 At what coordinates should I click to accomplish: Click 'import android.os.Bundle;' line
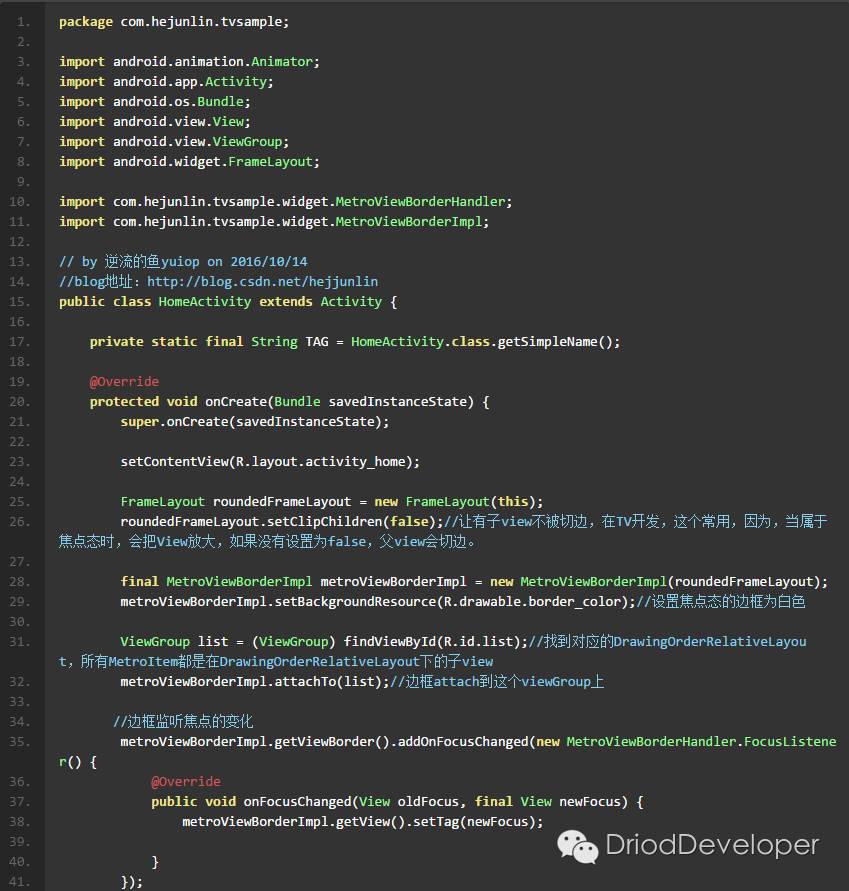(x=155, y=102)
